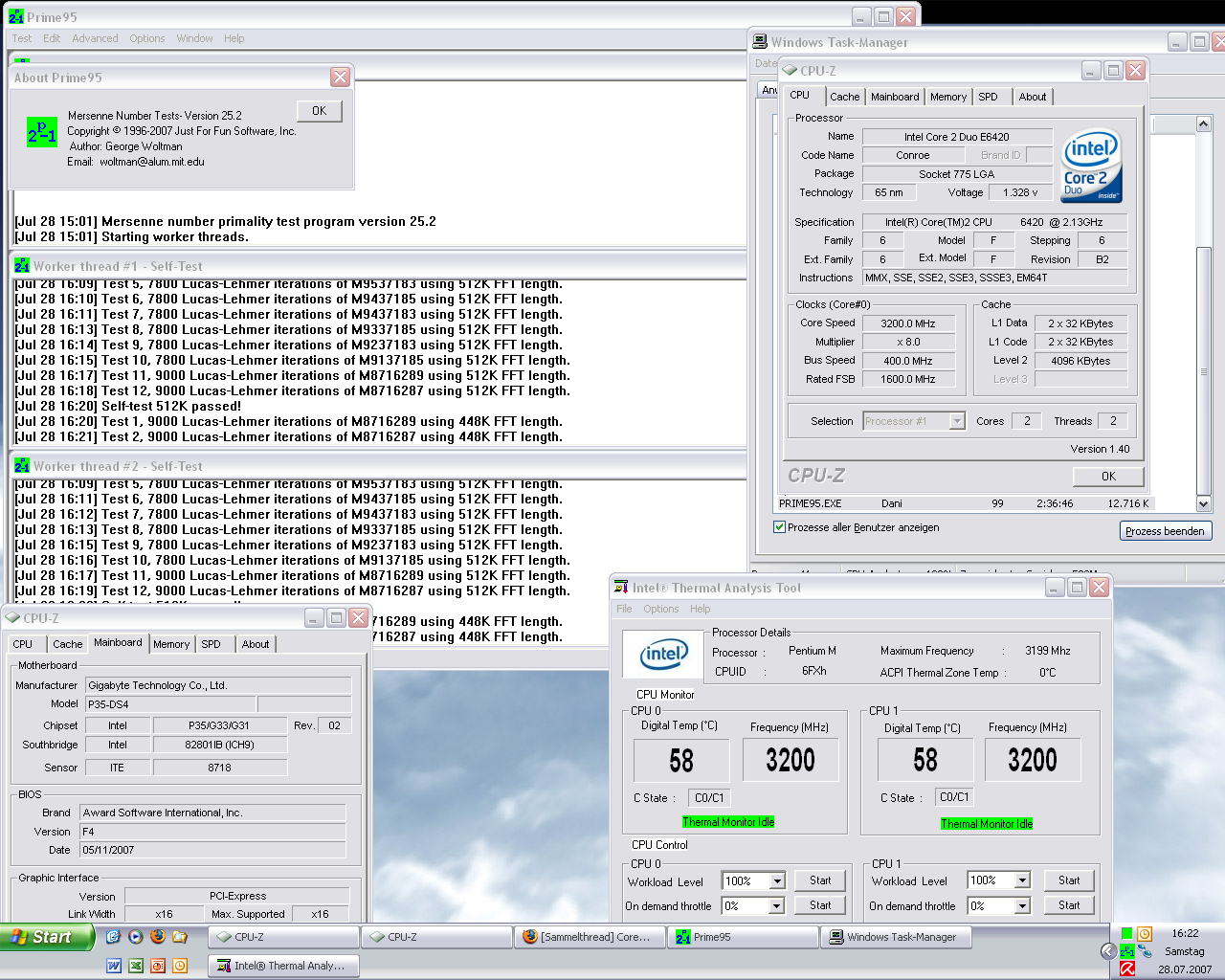Screen dimensions: 1225x980
Task: Click the Prime95 logo icon in About dialog
Action: click(41, 132)
